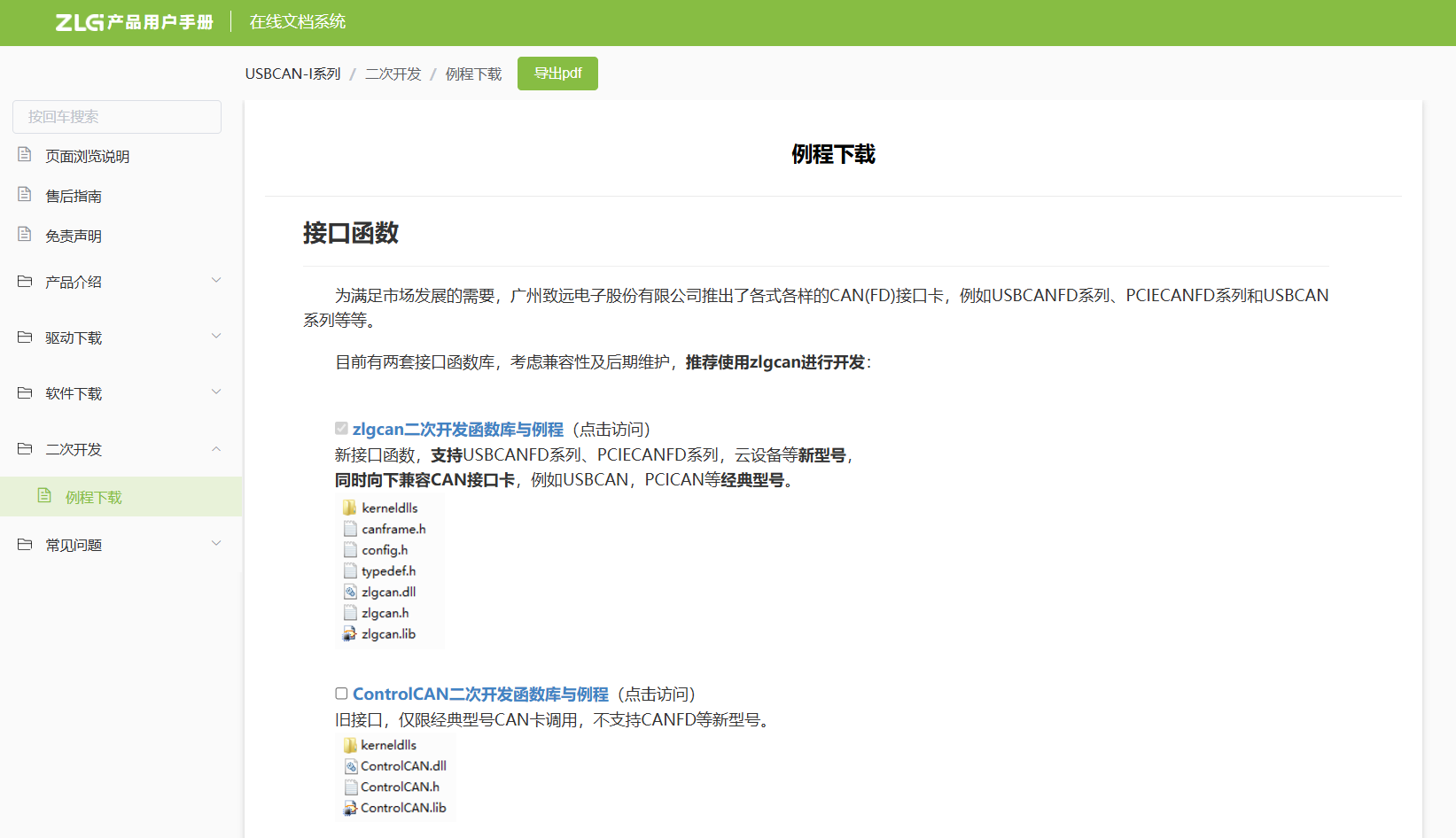
Task: Click the ControlCAN file list image
Action: click(x=395, y=777)
